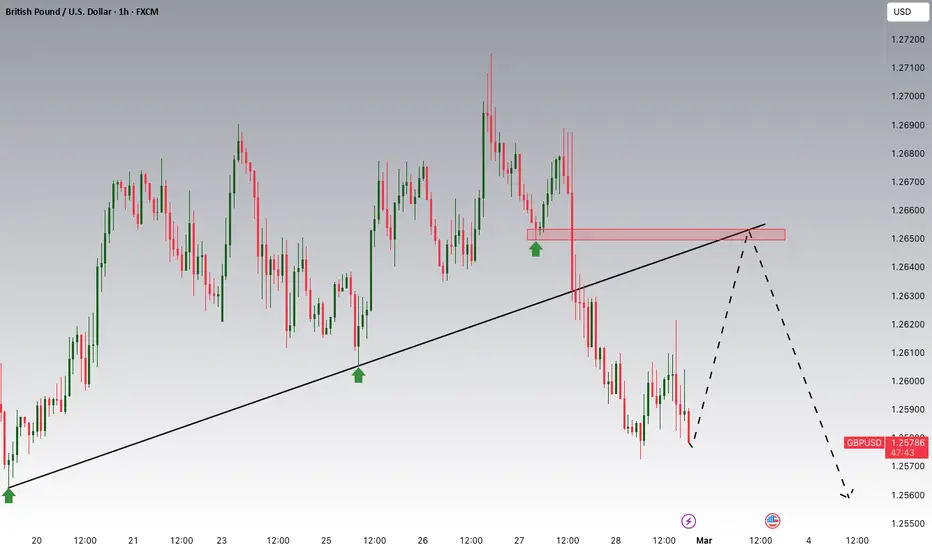Click the 1.25700 price axis label
Image resolution: width=932 pixels, height=550 pixels.
(907, 466)
